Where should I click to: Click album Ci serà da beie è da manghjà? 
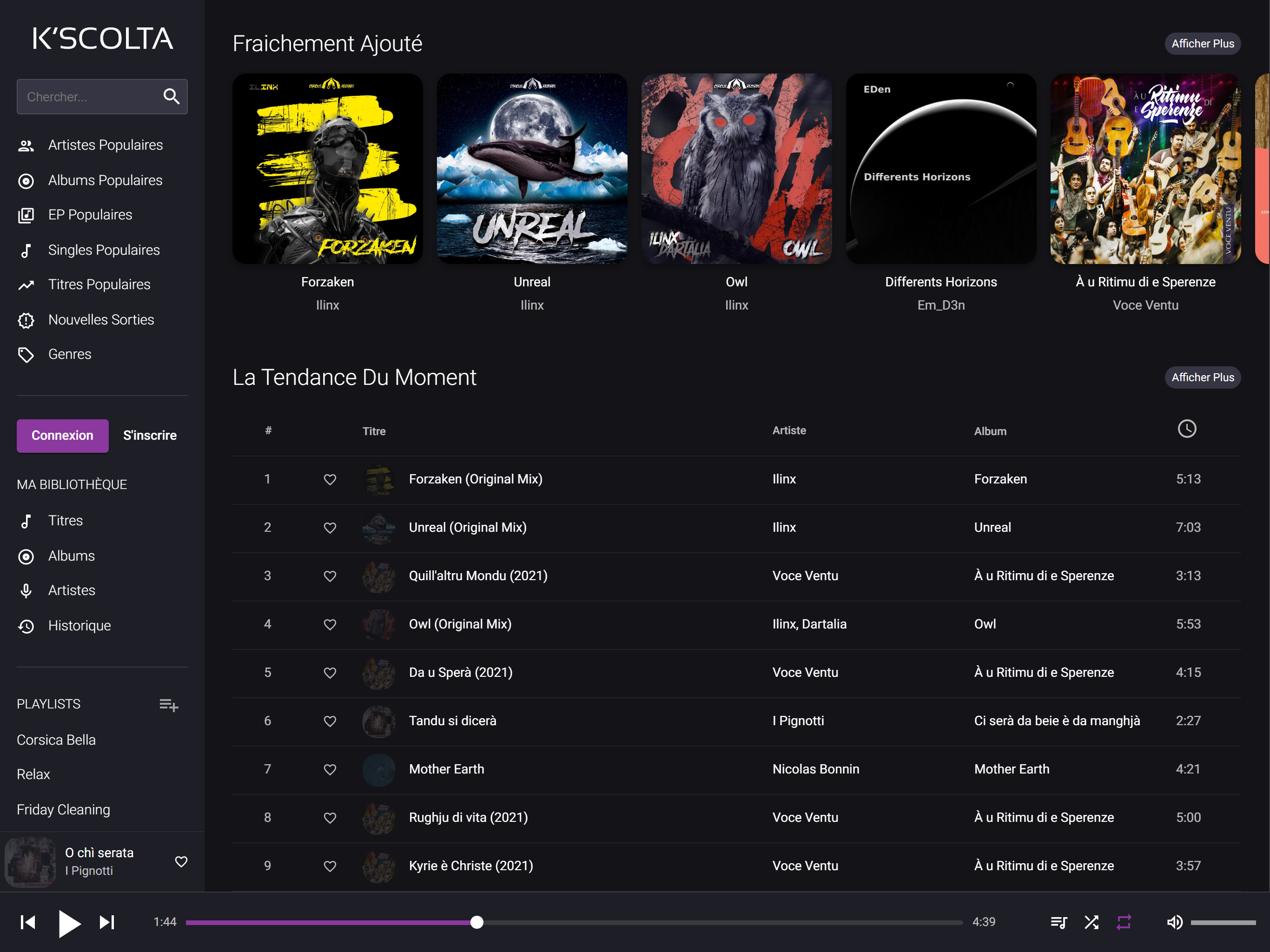(x=1057, y=721)
